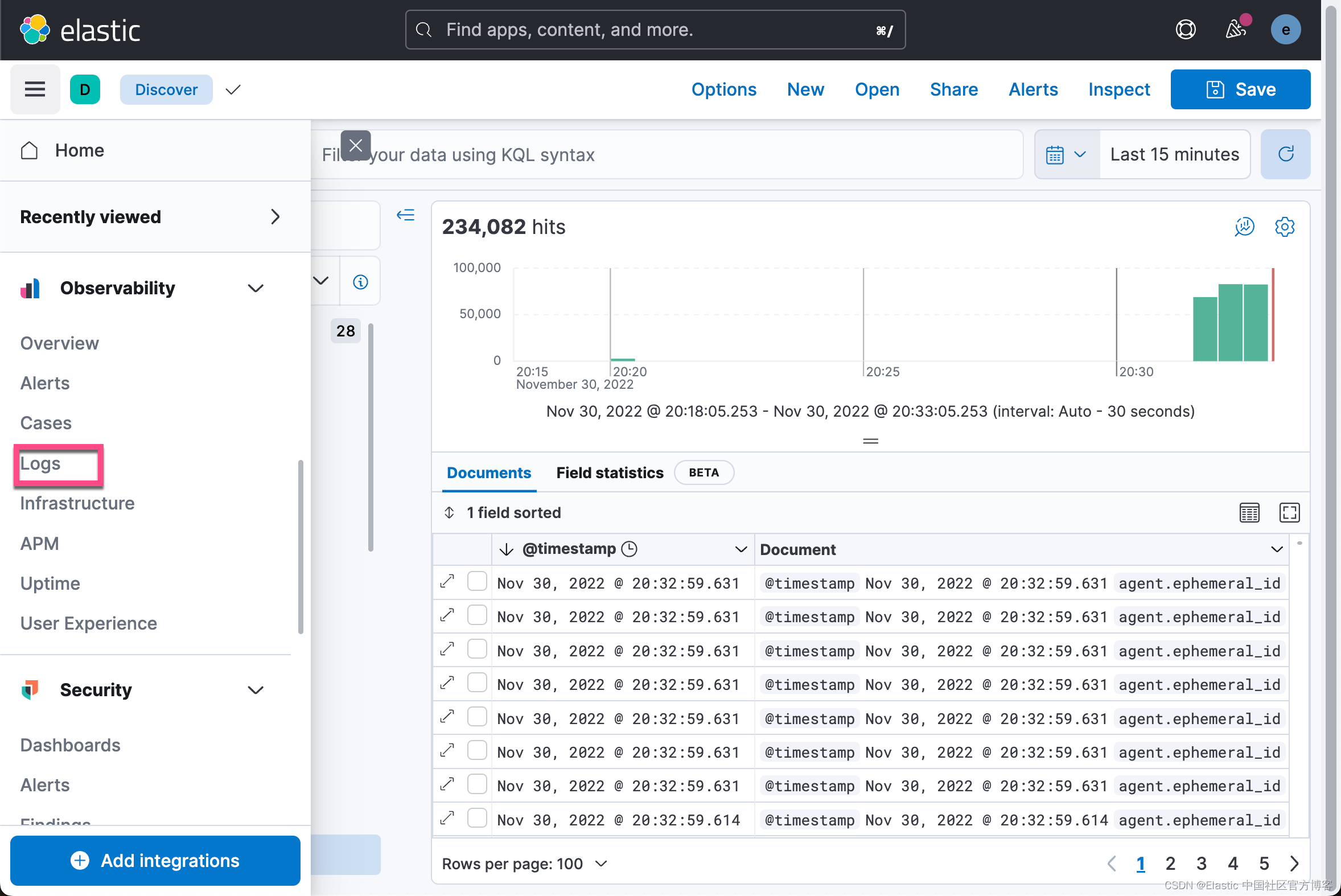Open the help menu lifebuoy icon
Viewport: 1341px width, 896px height.
(1186, 29)
